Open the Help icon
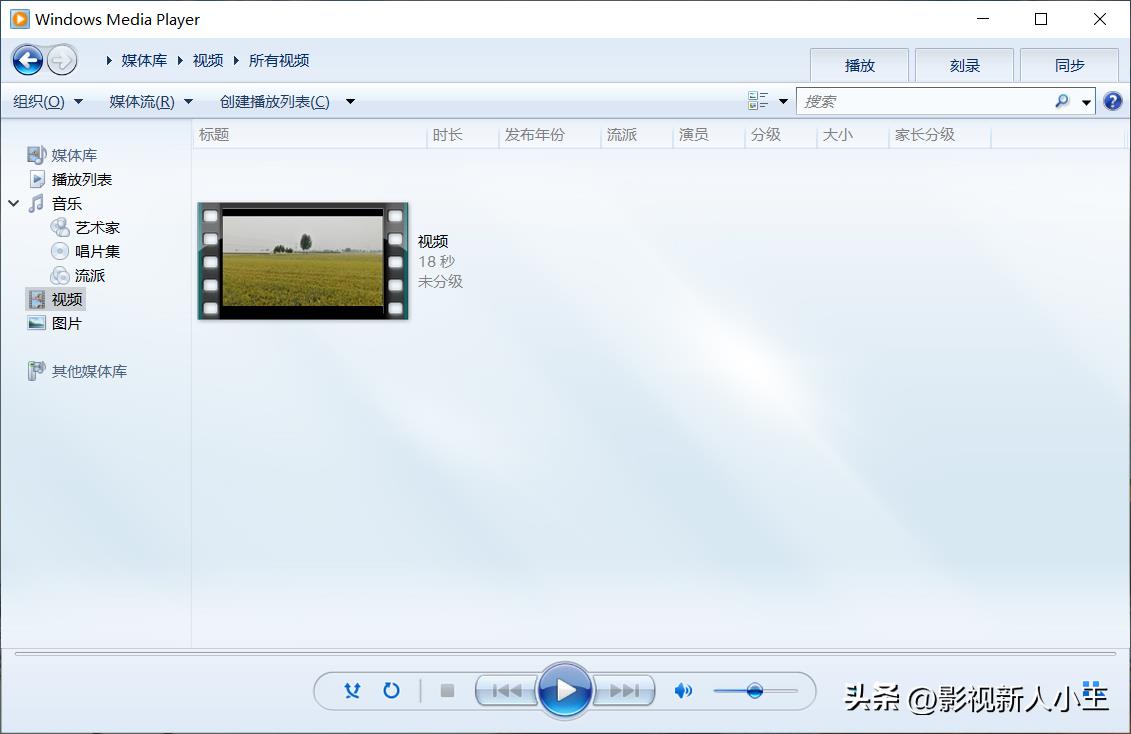This screenshot has width=1131, height=734. [x=1112, y=101]
